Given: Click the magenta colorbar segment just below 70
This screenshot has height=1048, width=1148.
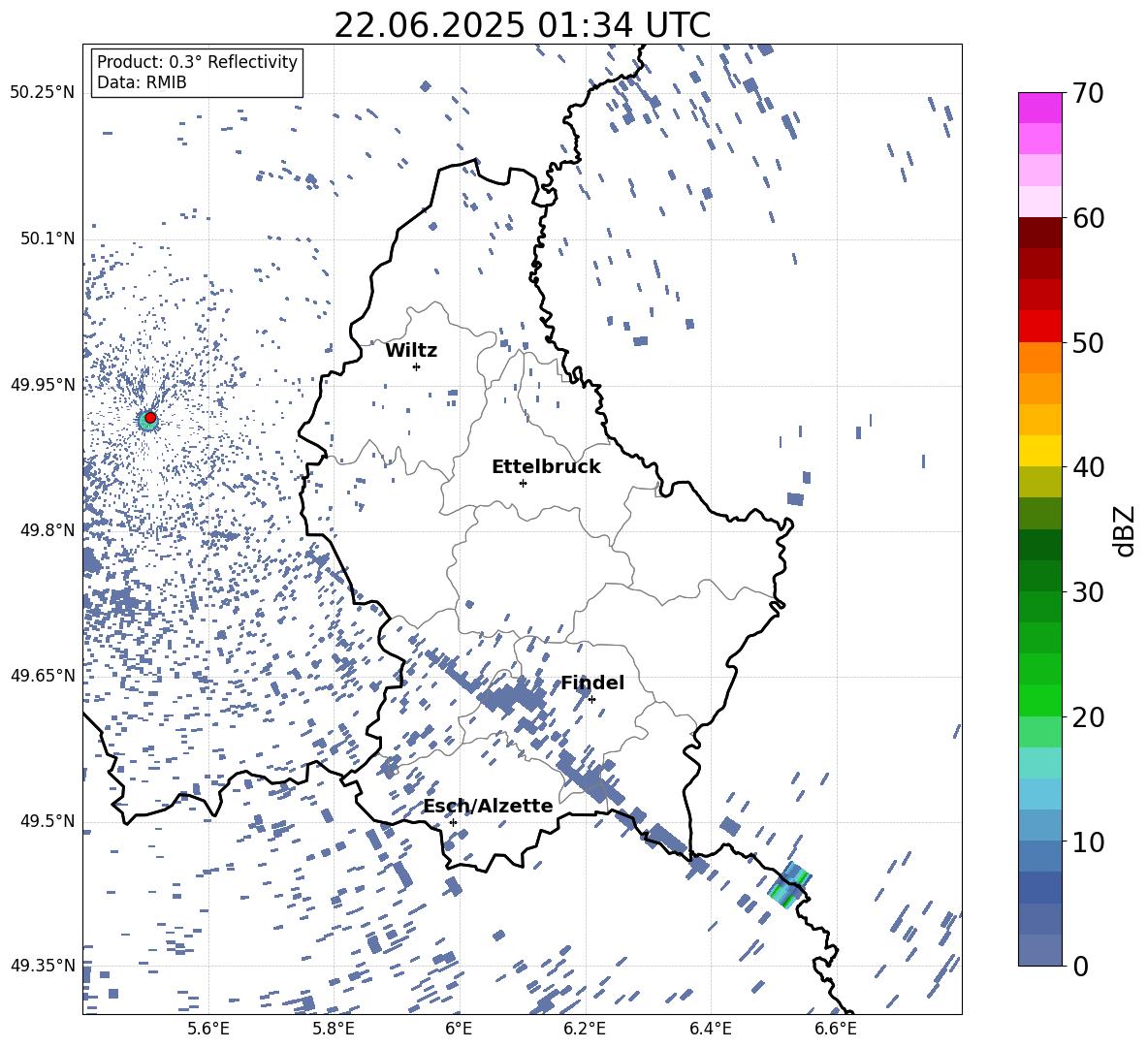Looking at the screenshot, I should (1039, 108).
